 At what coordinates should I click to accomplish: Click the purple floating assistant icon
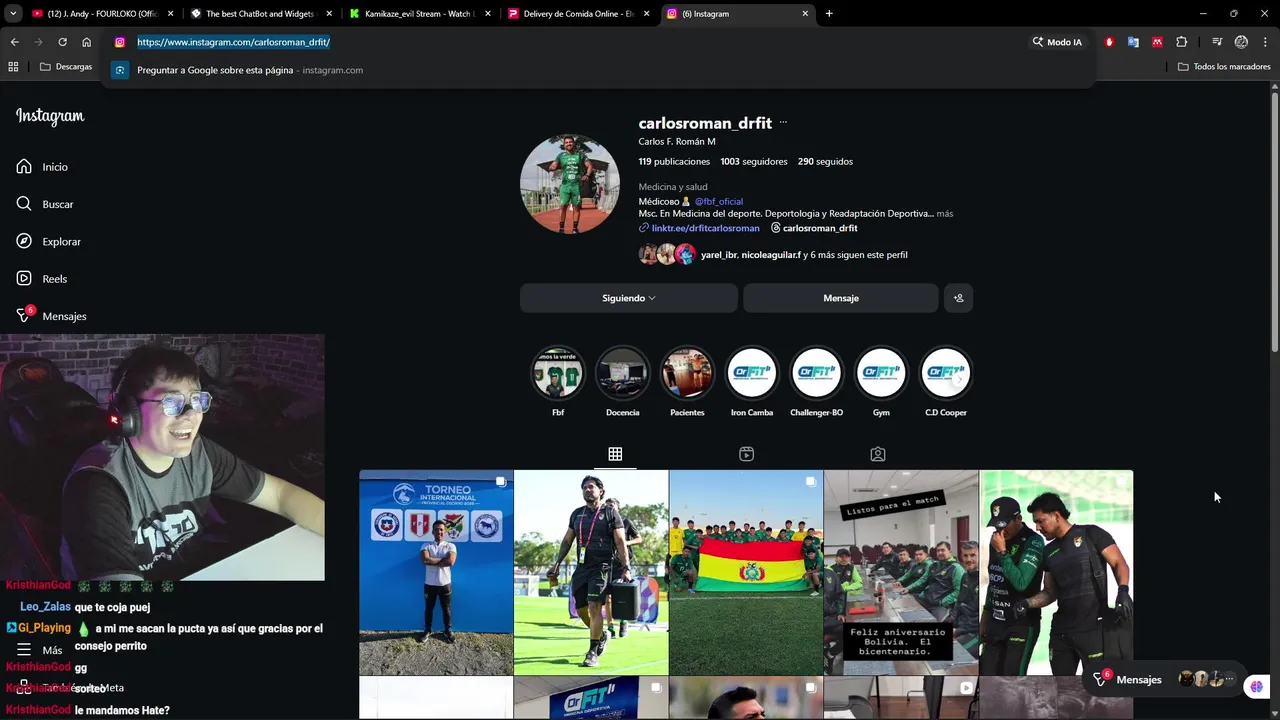(1257, 686)
